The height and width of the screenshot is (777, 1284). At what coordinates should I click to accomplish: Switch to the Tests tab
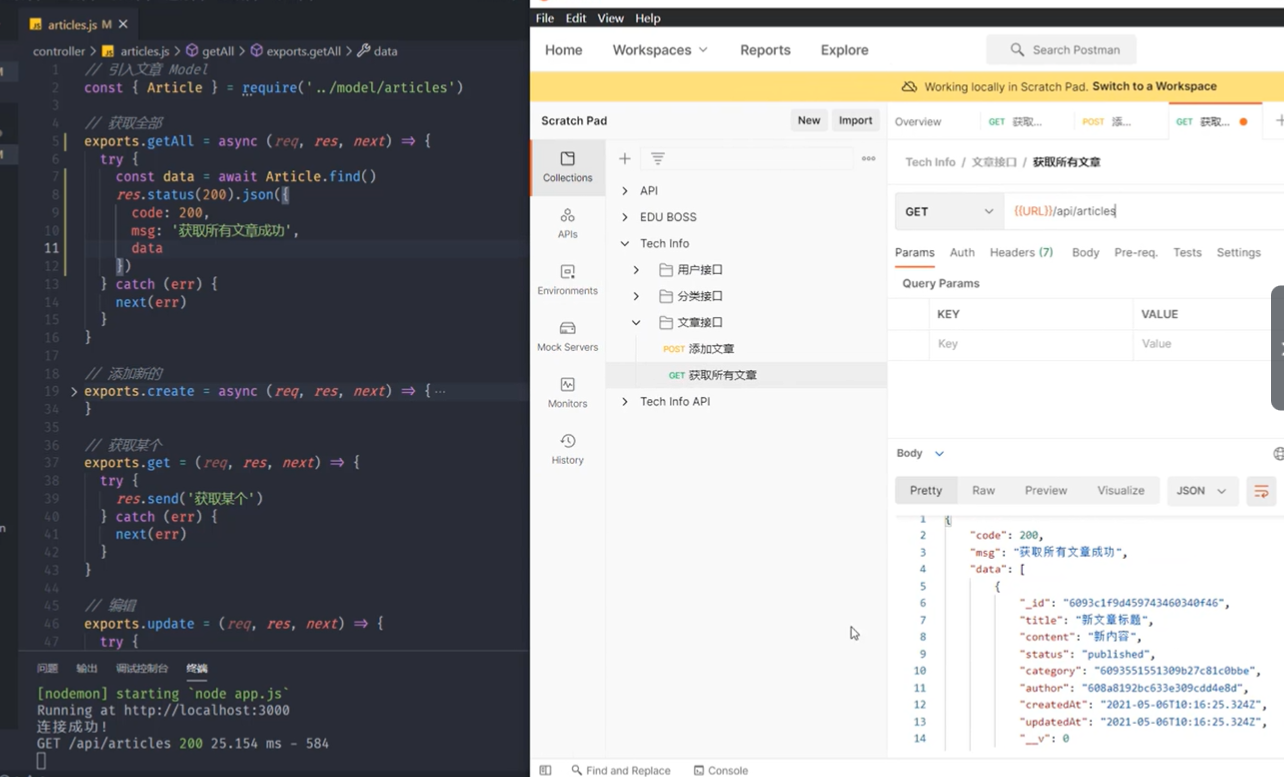coord(1187,253)
